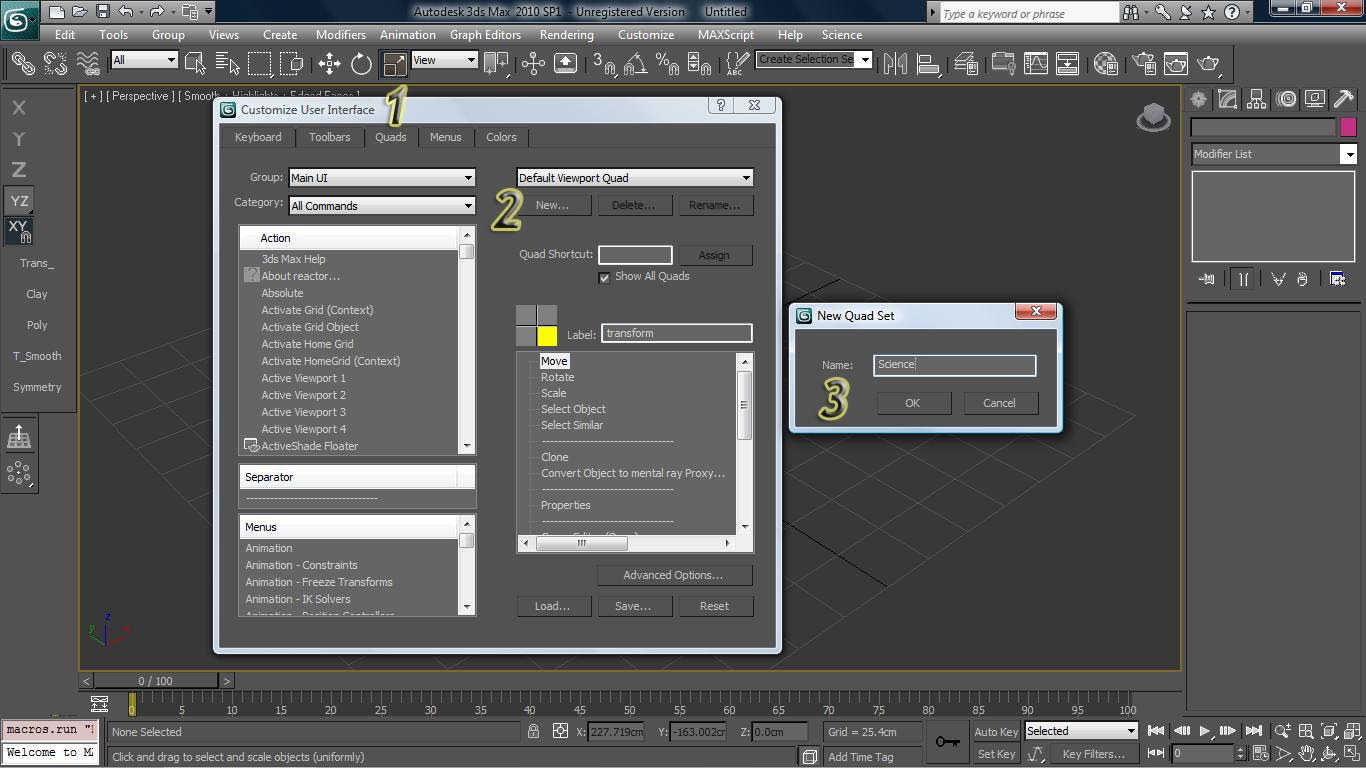
Task: Open the Category dropdown showing All Commands
Action: click(x=381, y=206)
